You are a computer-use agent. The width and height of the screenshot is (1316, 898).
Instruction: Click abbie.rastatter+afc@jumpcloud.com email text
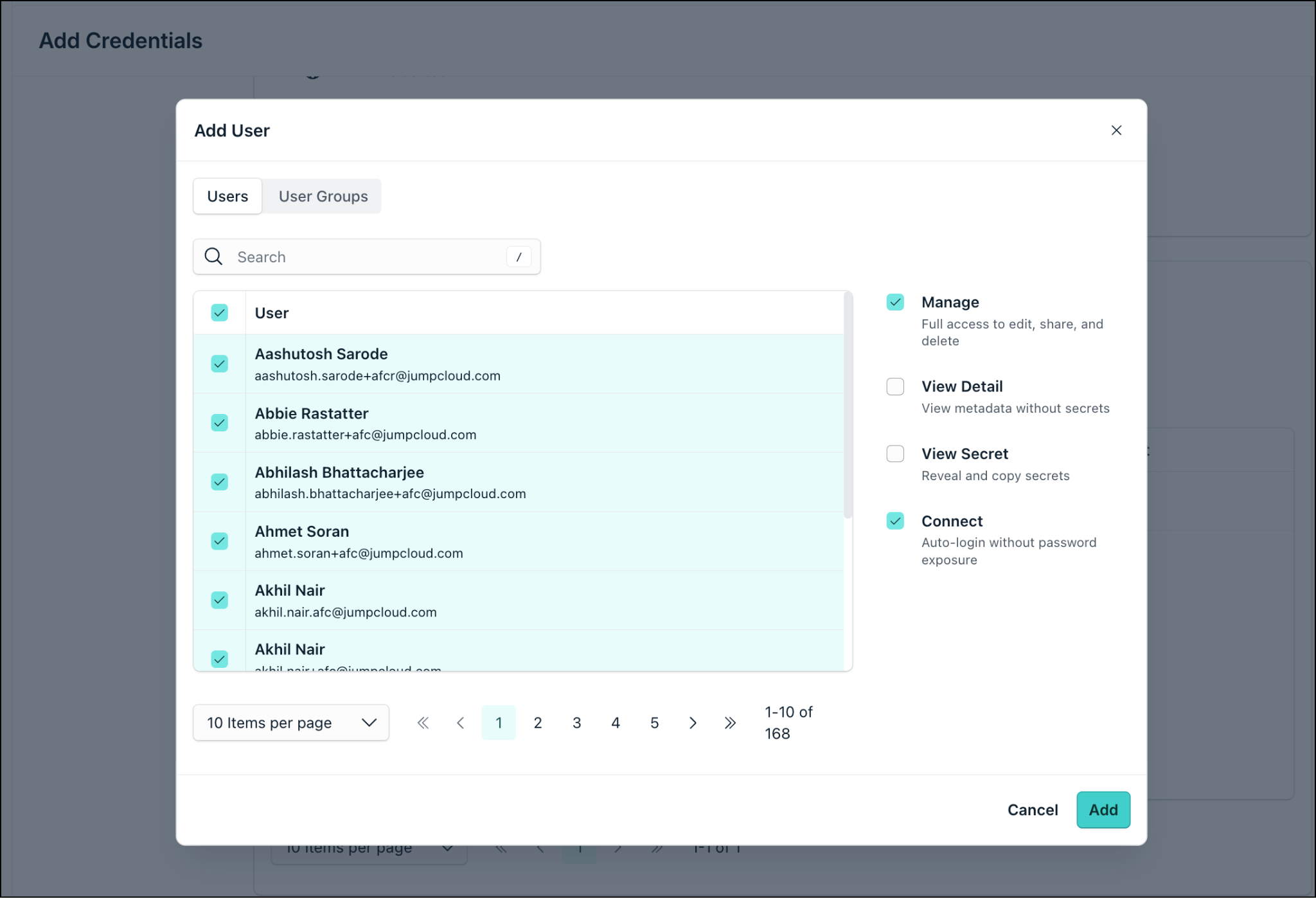(366, 435)
